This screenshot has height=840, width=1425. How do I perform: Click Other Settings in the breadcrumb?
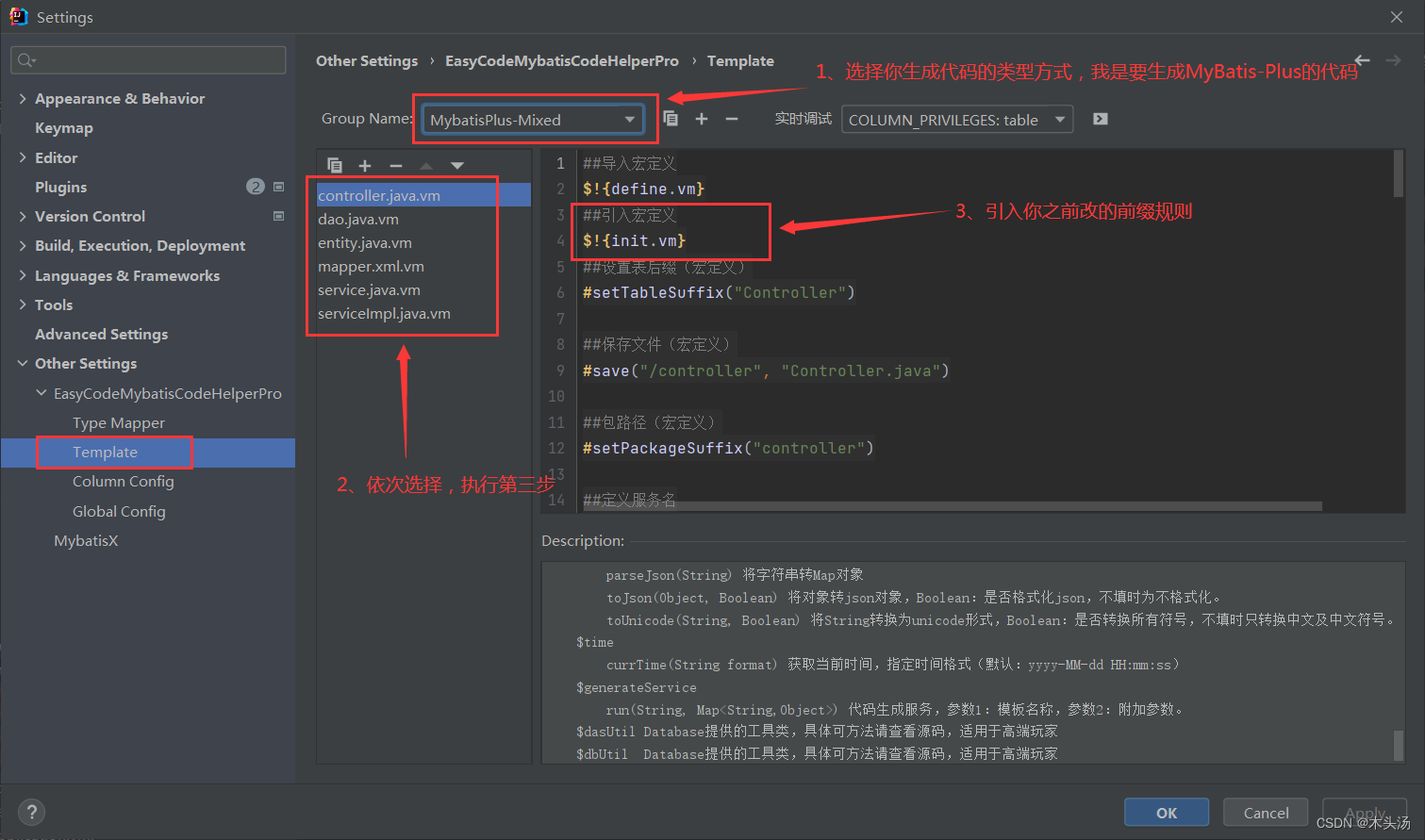367,60
